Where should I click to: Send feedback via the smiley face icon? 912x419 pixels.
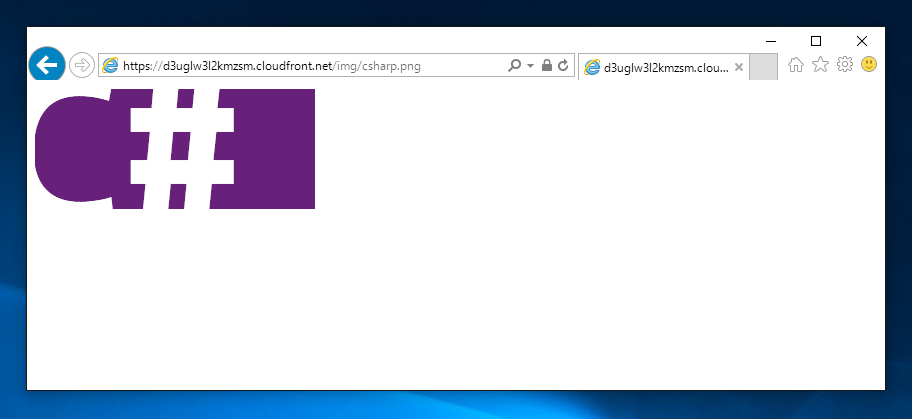869,64
